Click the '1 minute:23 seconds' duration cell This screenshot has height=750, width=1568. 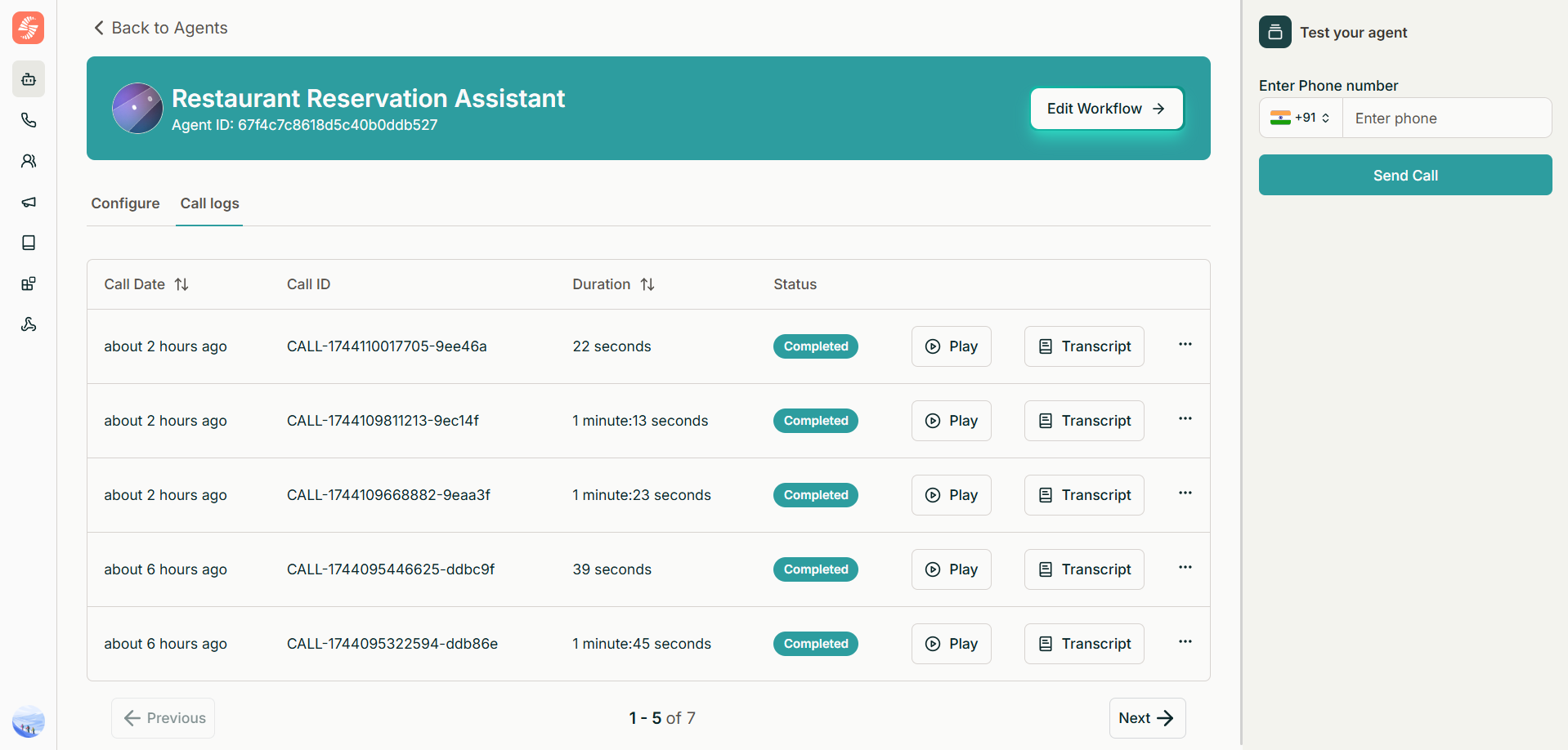(642, 495)
